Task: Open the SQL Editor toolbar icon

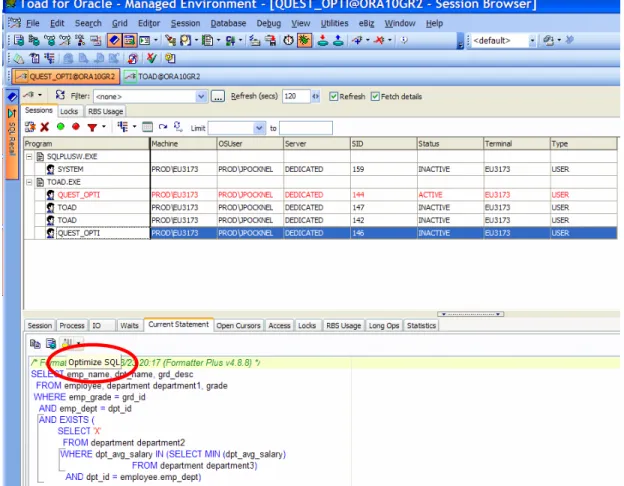Action: (19, 40)
